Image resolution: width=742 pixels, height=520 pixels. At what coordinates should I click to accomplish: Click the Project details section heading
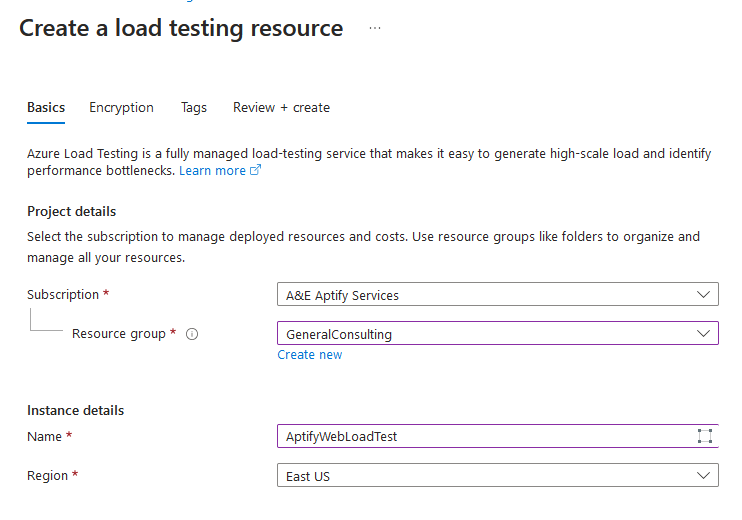click(x=71, y=212)
